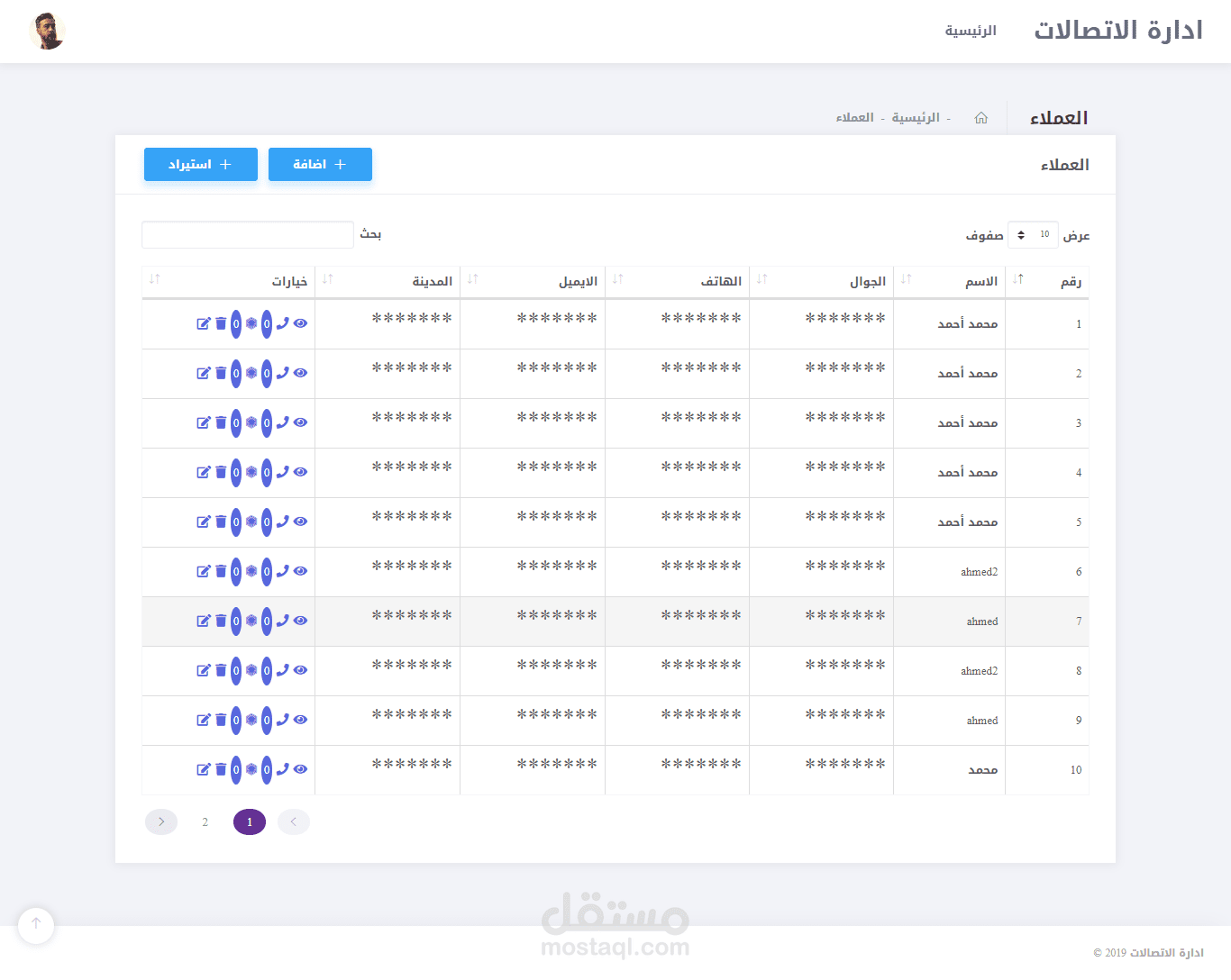This screenshot has width=1231, height=980.
Task: Click sort arrows in خيارات column header
Action: coord(155,279)
